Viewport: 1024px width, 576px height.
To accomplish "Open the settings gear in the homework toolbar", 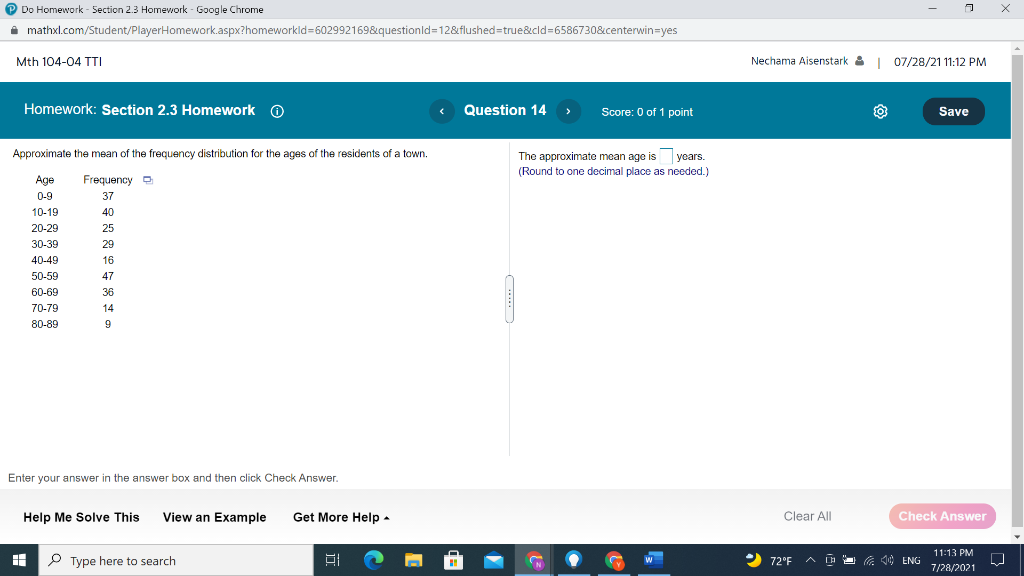I will pos(880,112).
